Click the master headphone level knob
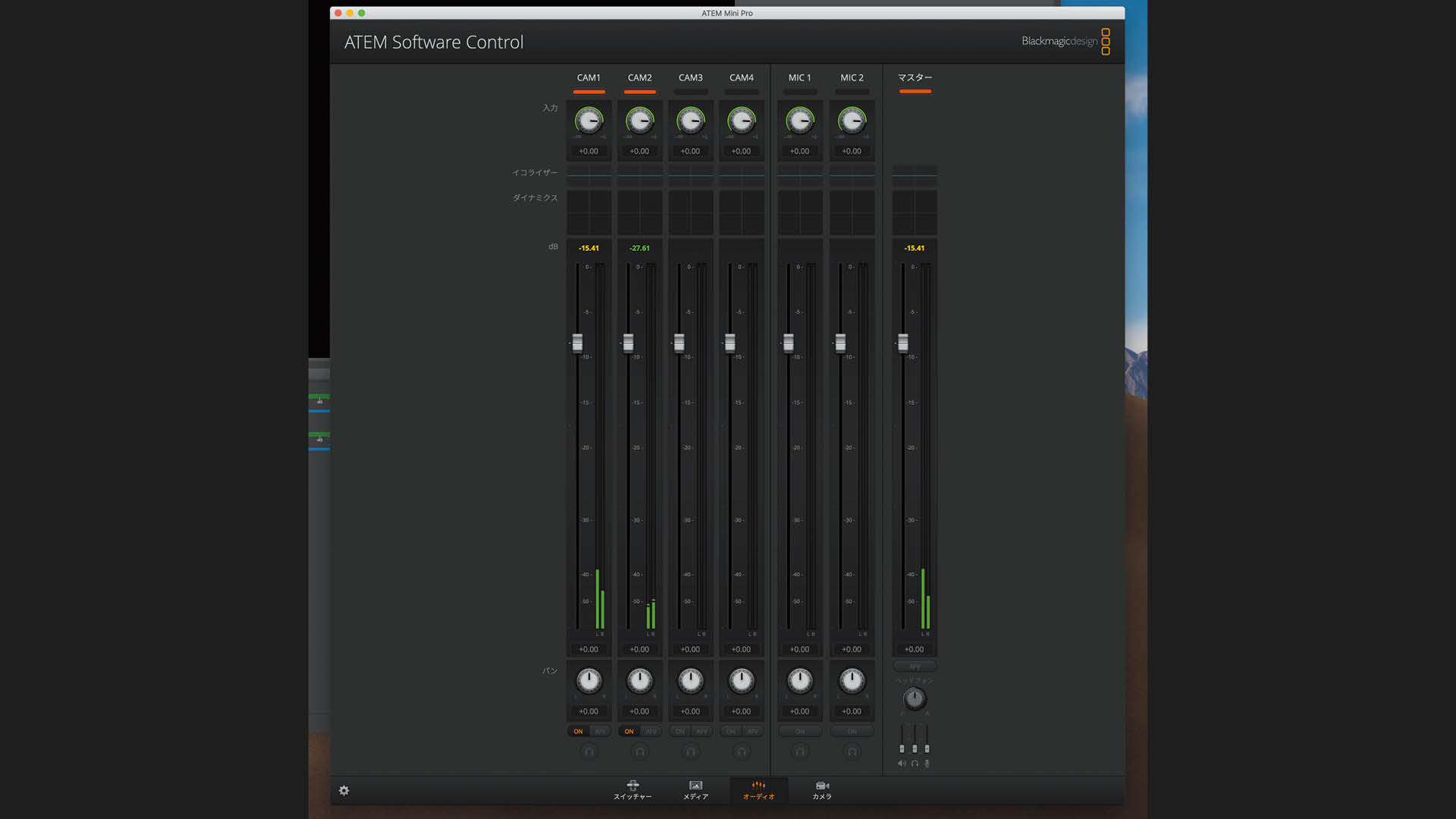The height and width of the screenshot is (819, 1456). point(915,698)
